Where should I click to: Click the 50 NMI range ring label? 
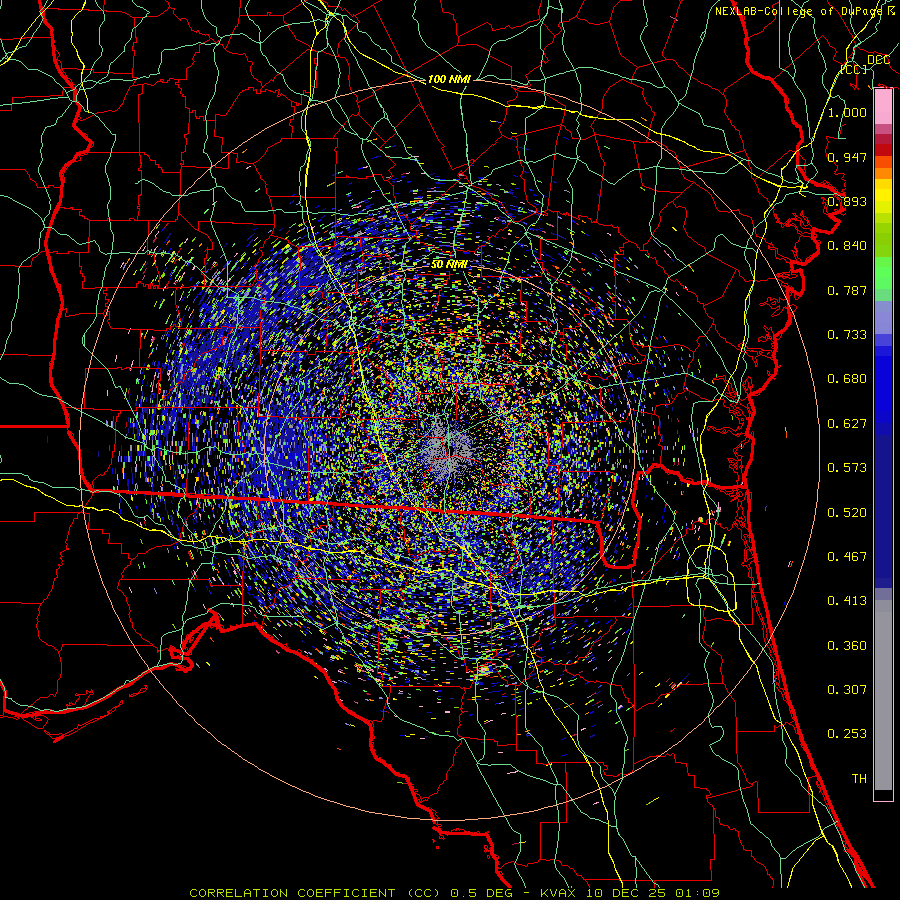tap(449, 265)
